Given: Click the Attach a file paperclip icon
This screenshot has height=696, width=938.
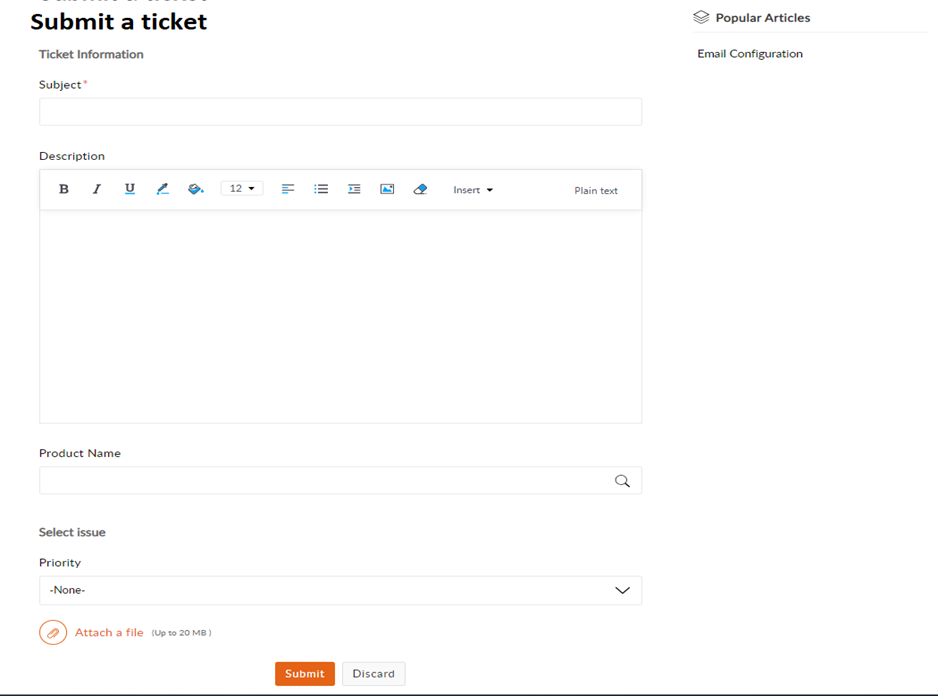Looking at the screenshot, I should pos(53,633).
